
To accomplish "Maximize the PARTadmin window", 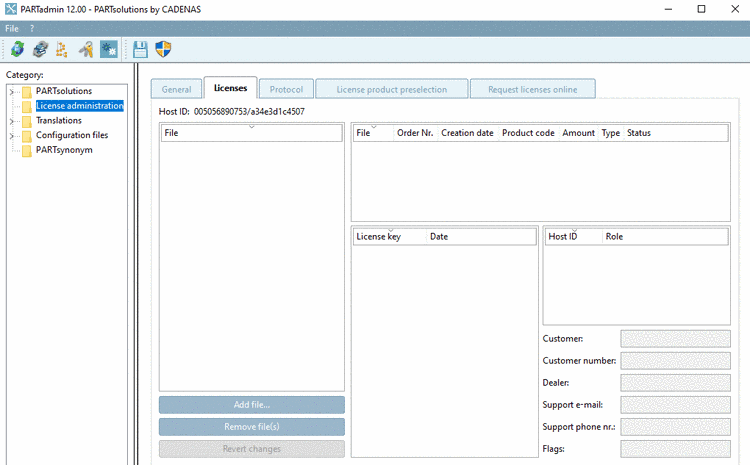I will point(701,9).
